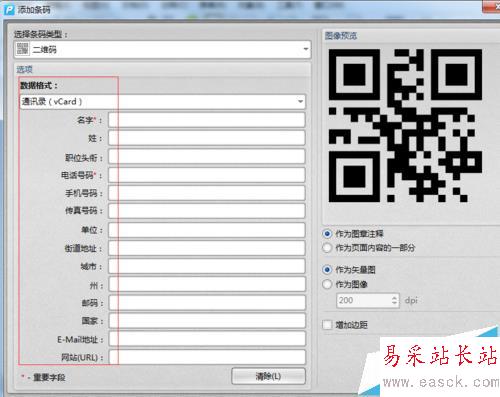Click the 单位 input field
Screen dimensions: 500x397
[207, 230]
